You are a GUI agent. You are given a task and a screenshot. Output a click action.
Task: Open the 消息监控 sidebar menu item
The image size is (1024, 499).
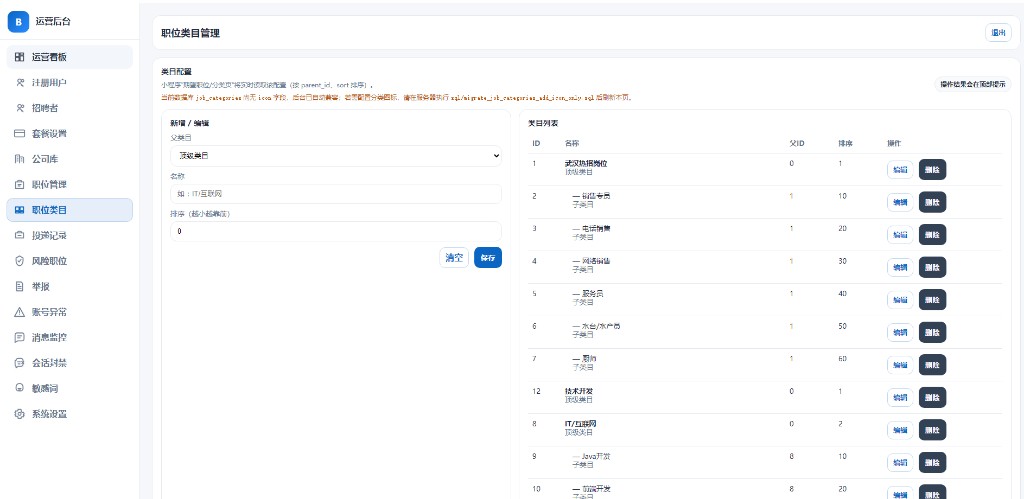tap(70, 337)
